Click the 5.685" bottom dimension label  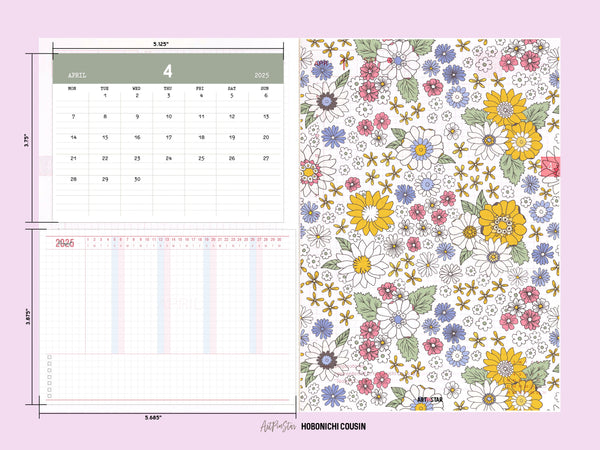154,416
